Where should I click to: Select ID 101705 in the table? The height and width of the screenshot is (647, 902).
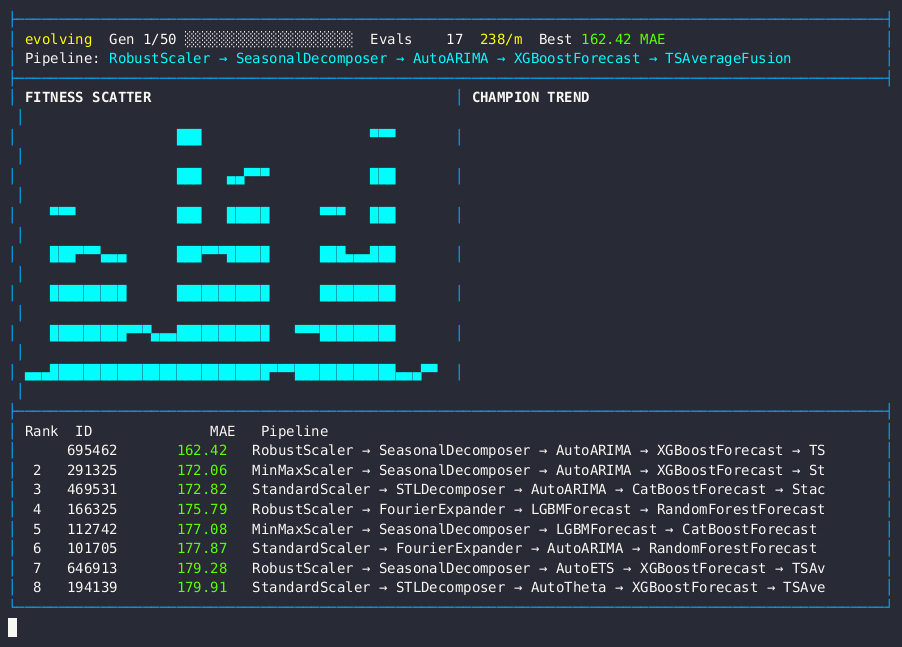coord(92,549)
